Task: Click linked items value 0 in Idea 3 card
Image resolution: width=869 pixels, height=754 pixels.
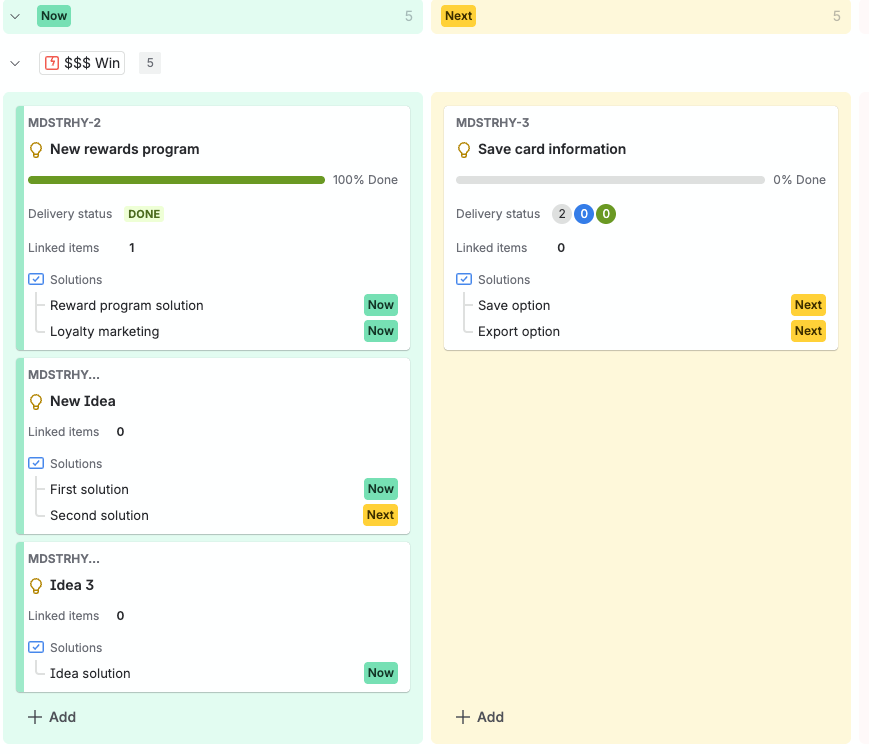Action: [x=120, y=616]
